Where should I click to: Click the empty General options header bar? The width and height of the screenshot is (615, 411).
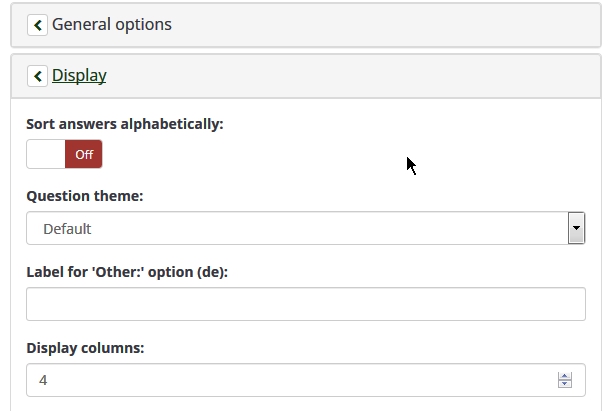tap(400, 25)
